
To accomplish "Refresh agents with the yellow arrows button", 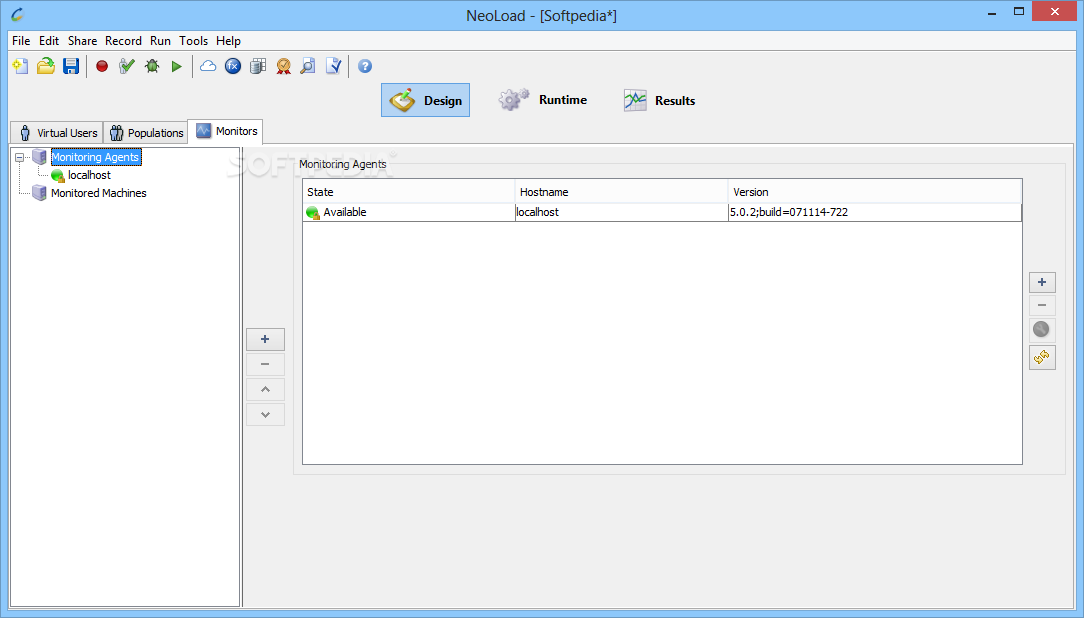I will coord(1042,357).
